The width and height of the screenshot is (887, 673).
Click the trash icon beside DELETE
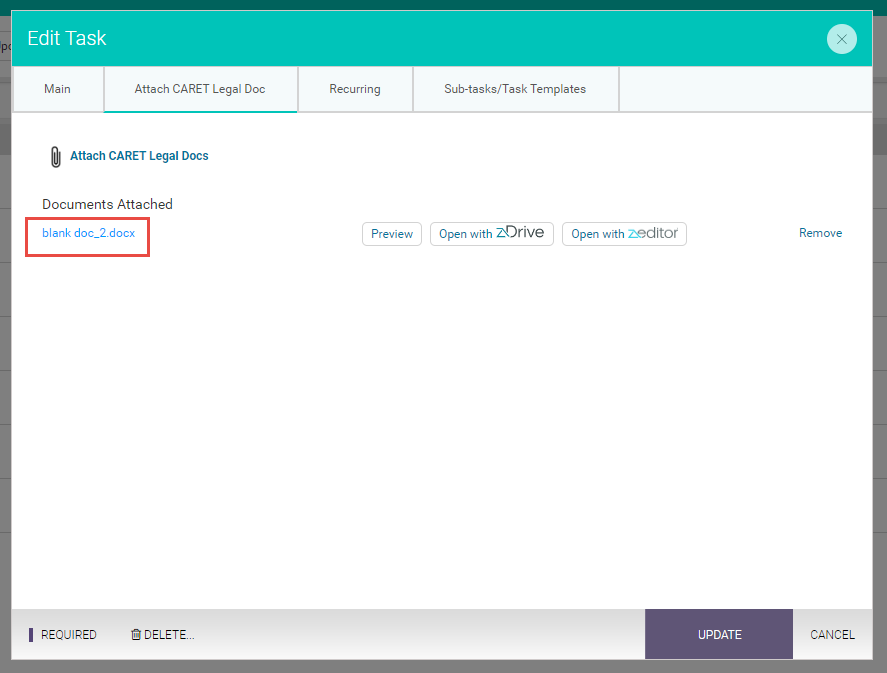pos(137,634)
